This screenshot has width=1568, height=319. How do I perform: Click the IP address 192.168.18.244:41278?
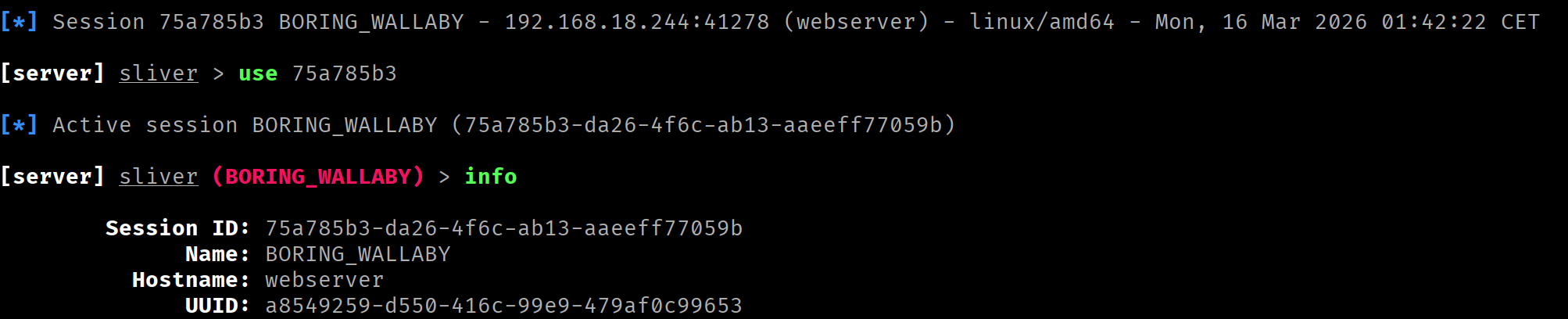[636, 22]
